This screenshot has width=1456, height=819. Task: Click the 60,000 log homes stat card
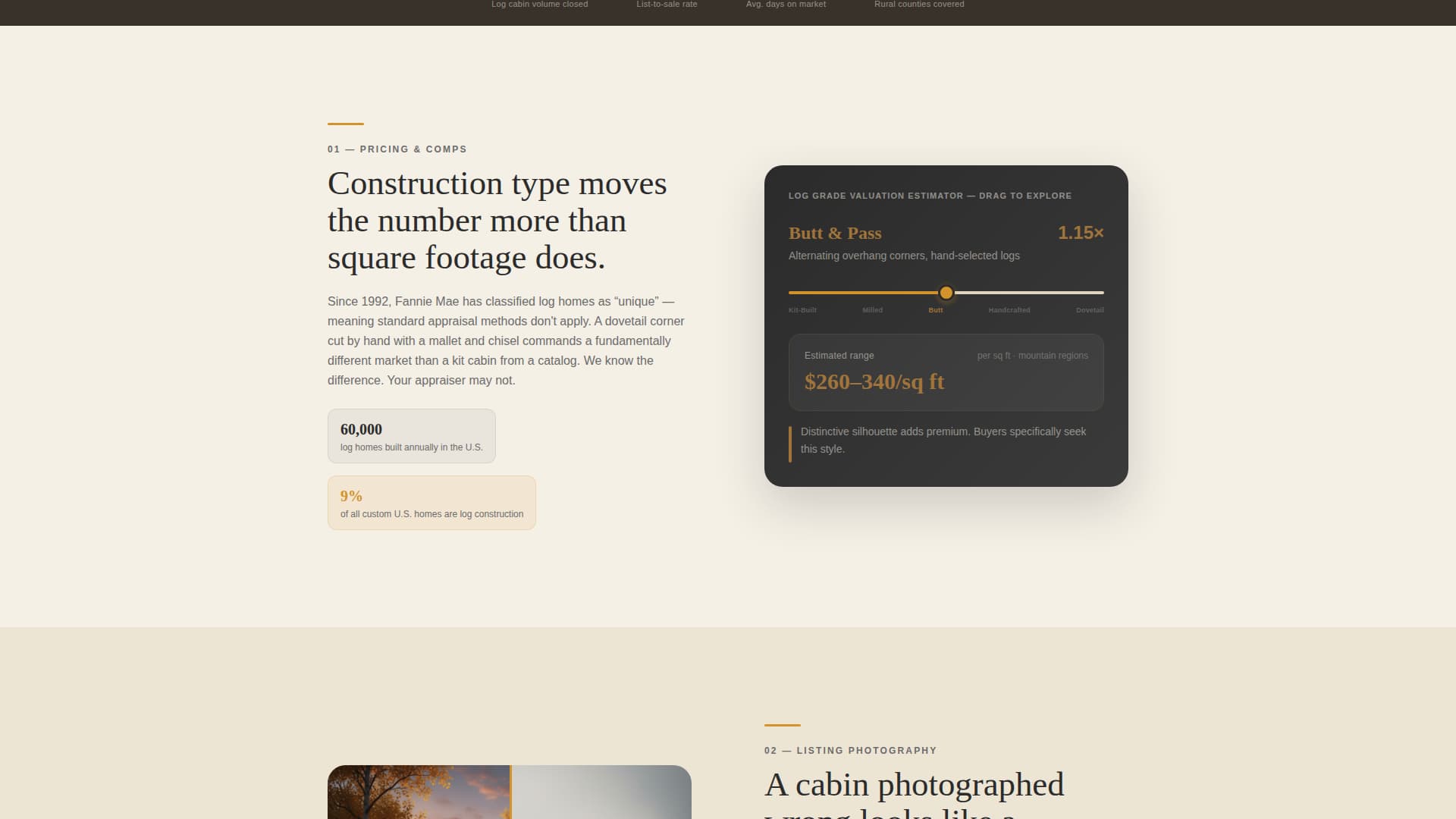(411, 435)
